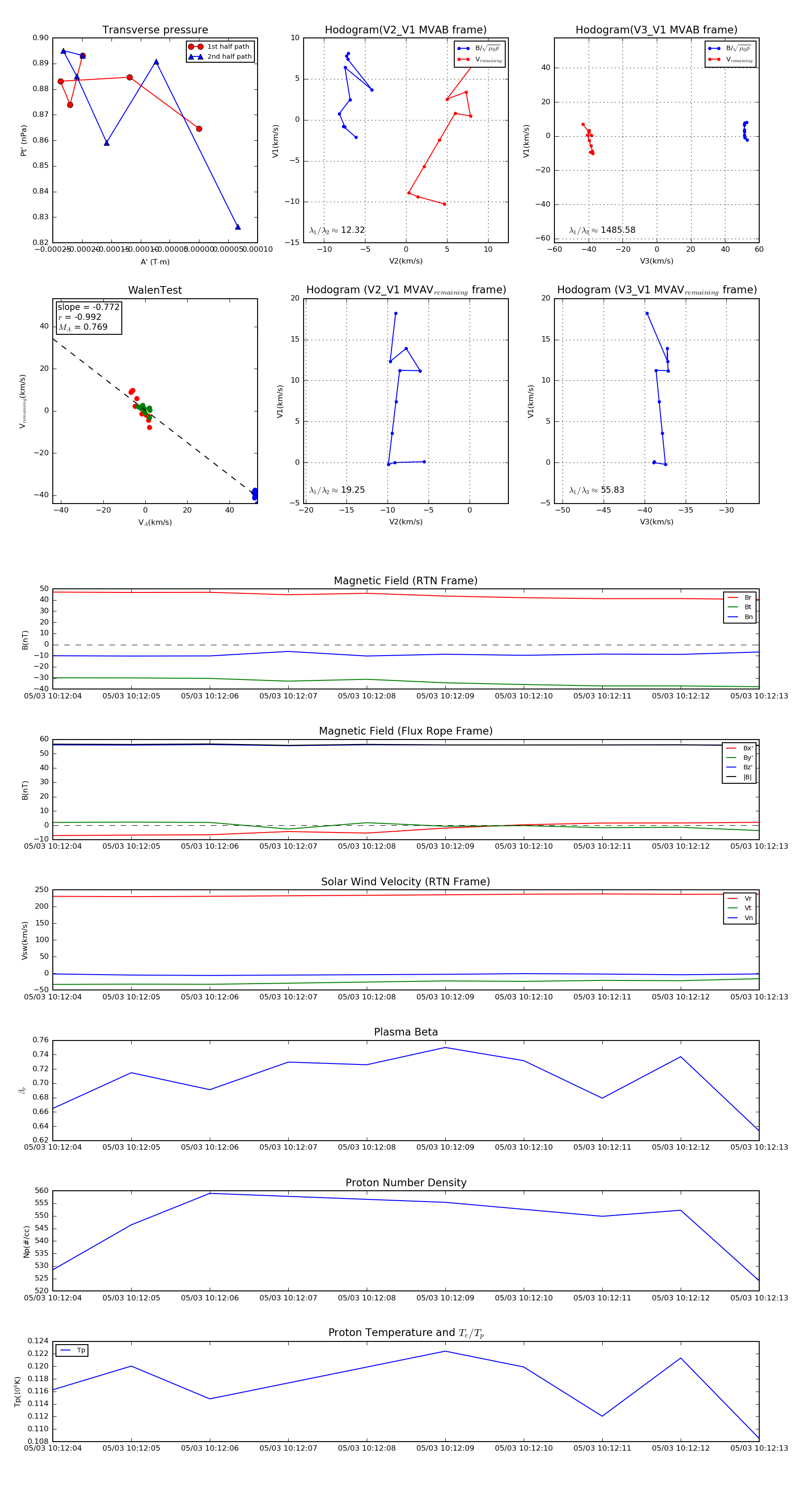Viewport: 812px width, 1489px height.
Task: Click 'Hodogram(V3_V1 MVAB frame)' title
Action: pyautogui.click(x=656, y=30)
